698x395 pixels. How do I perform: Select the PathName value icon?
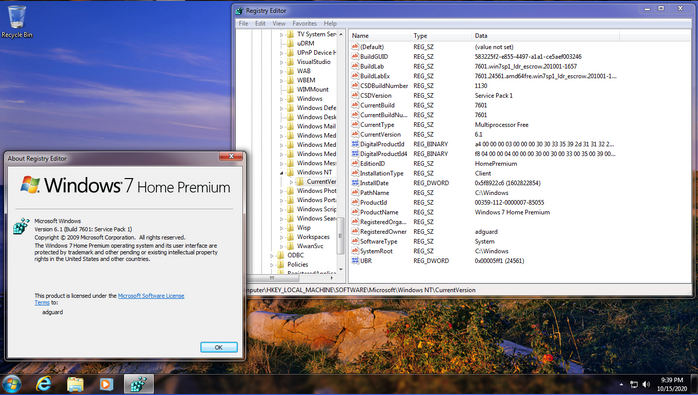(355, 193)
